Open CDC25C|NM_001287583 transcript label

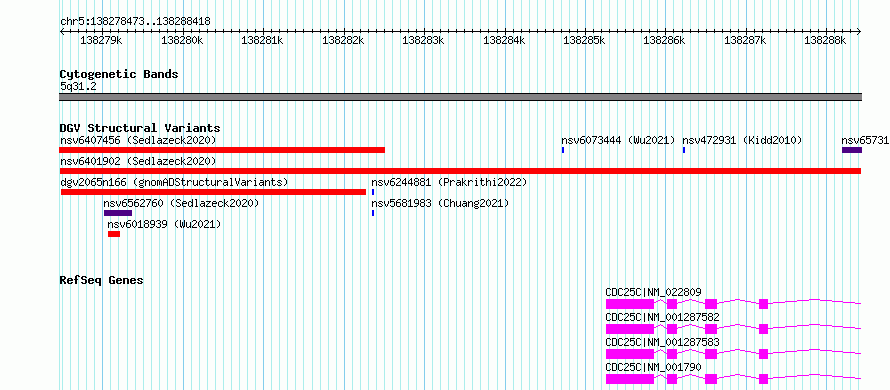tap(662, 342)
